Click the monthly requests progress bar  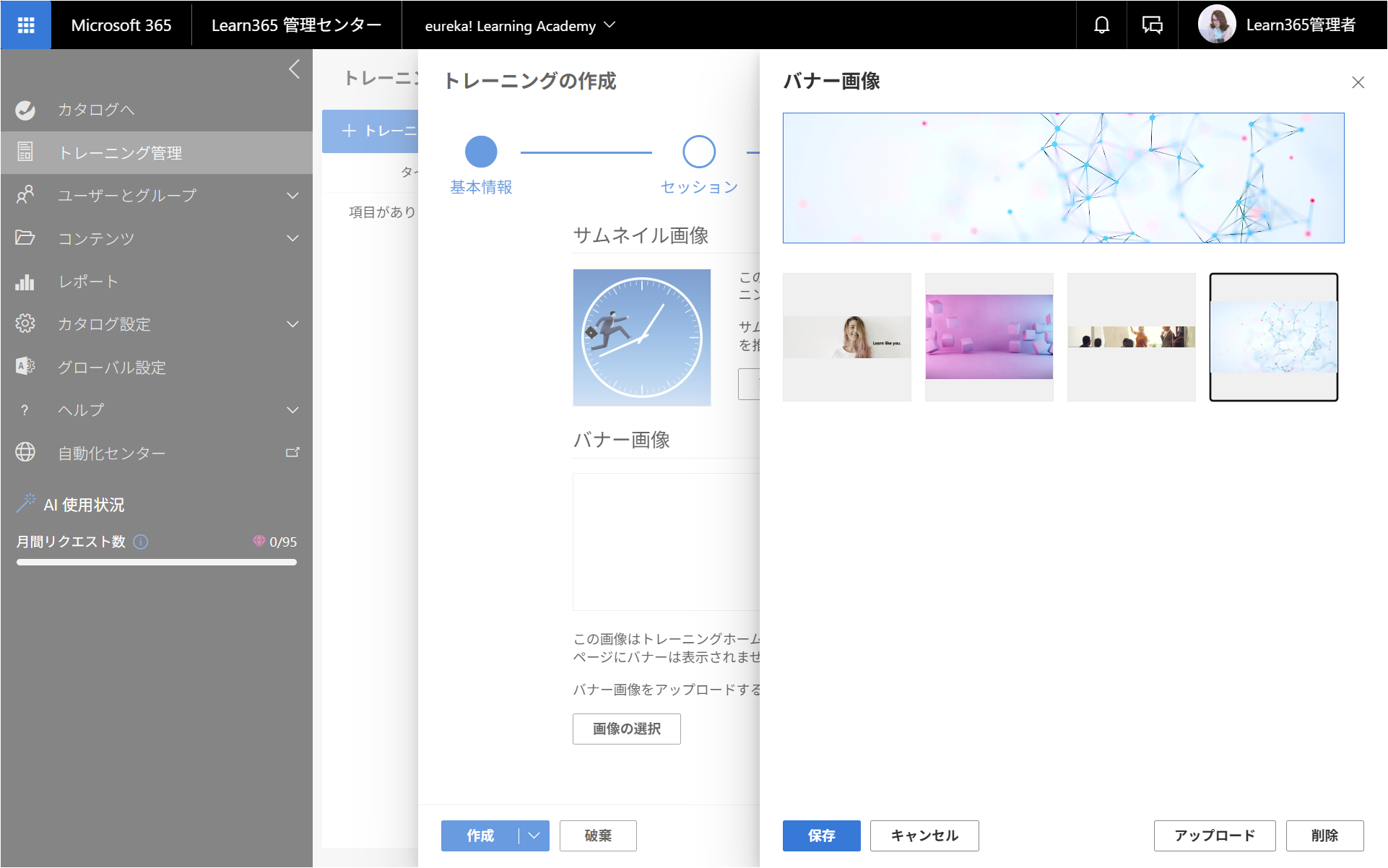click(157, 562)
